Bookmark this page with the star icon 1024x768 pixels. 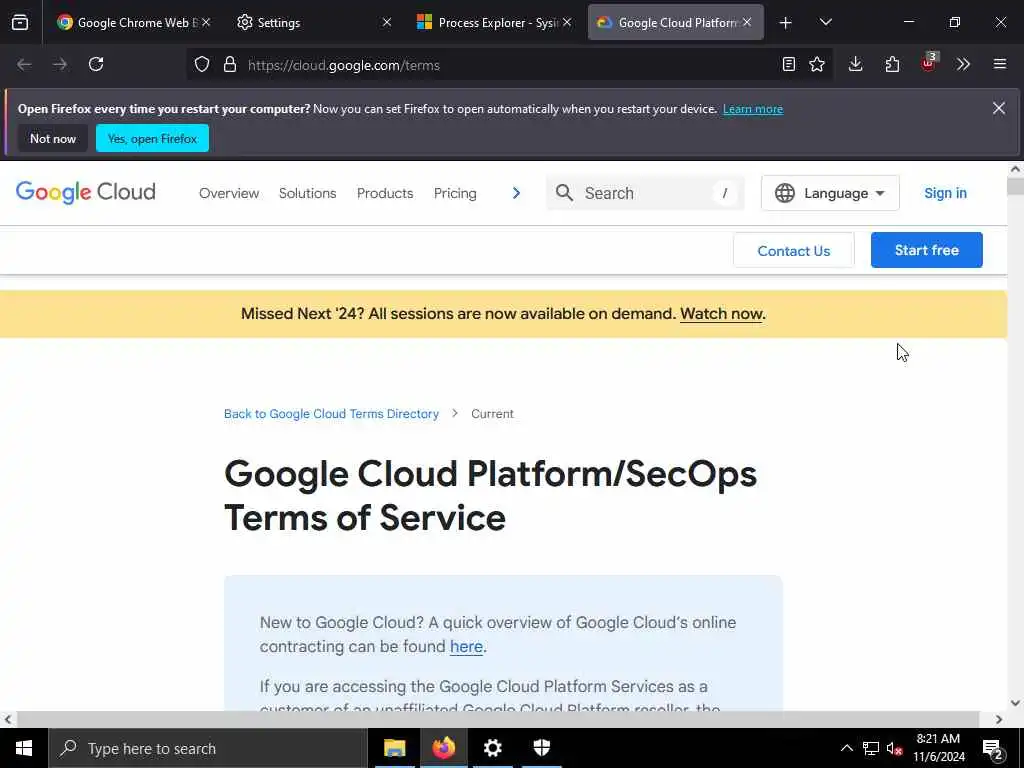[x=817, y=64]
